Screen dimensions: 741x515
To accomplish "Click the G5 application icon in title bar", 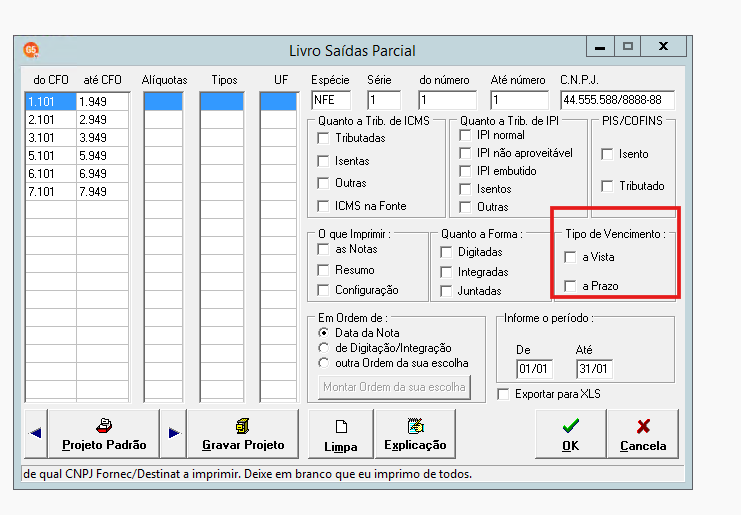I will point(31,50).
